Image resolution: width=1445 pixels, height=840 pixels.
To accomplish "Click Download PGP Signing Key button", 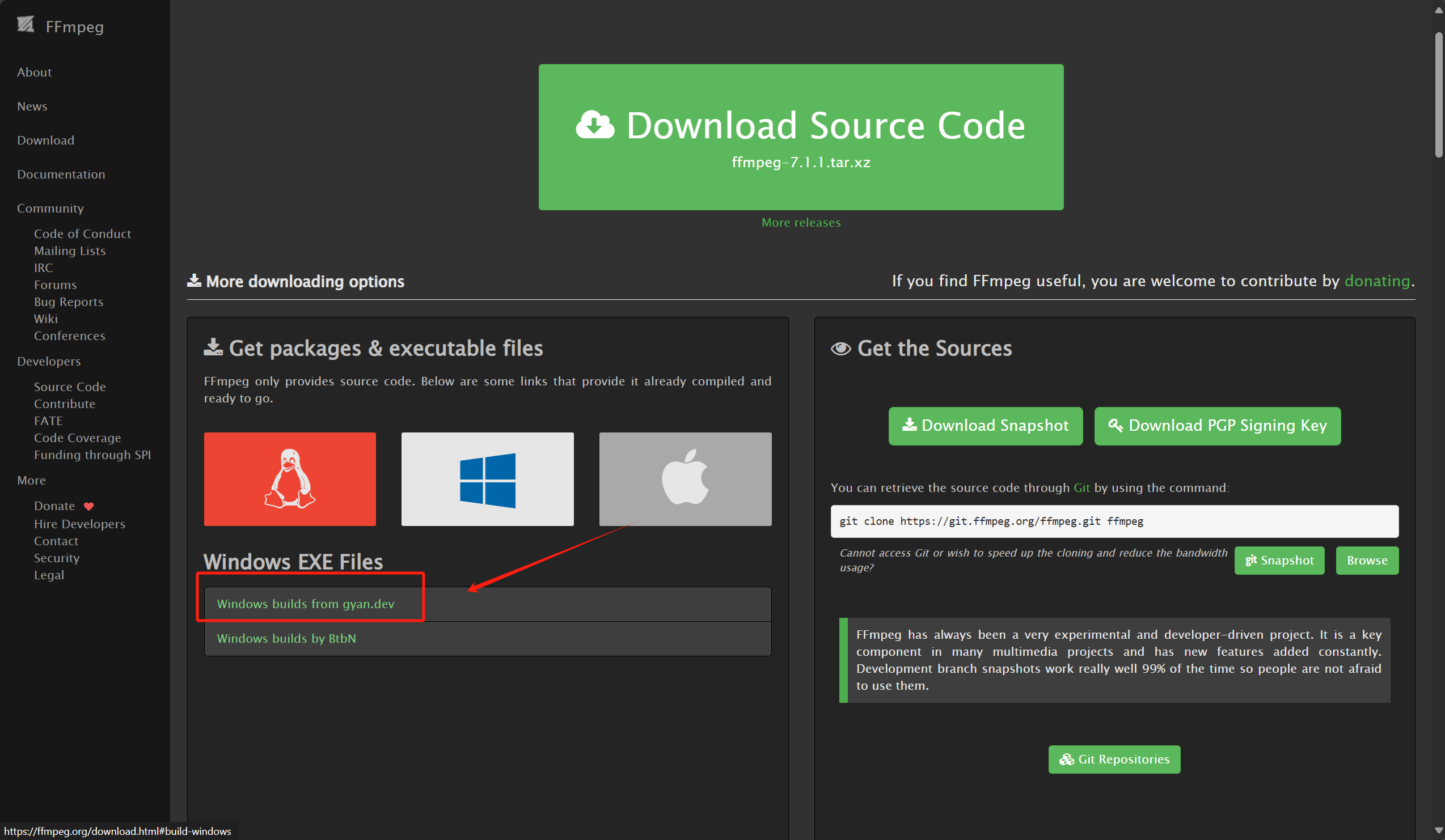I will pyautogui.click(x=1217, y=425).
